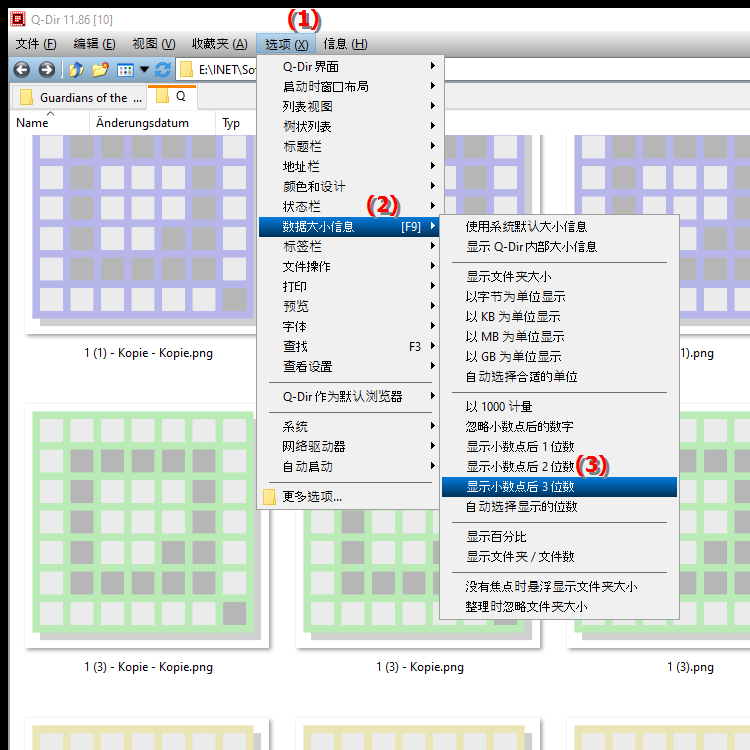Open the 文件 (F) menu
This screenshot has width=750, height=750.
click(36, 44)
